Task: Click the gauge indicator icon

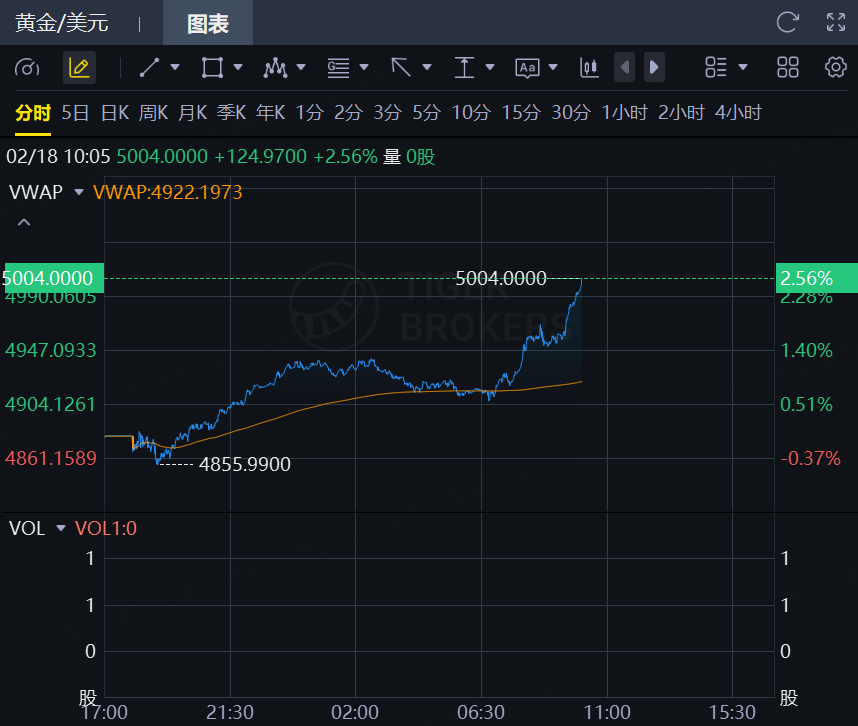Action: point(28,68)
